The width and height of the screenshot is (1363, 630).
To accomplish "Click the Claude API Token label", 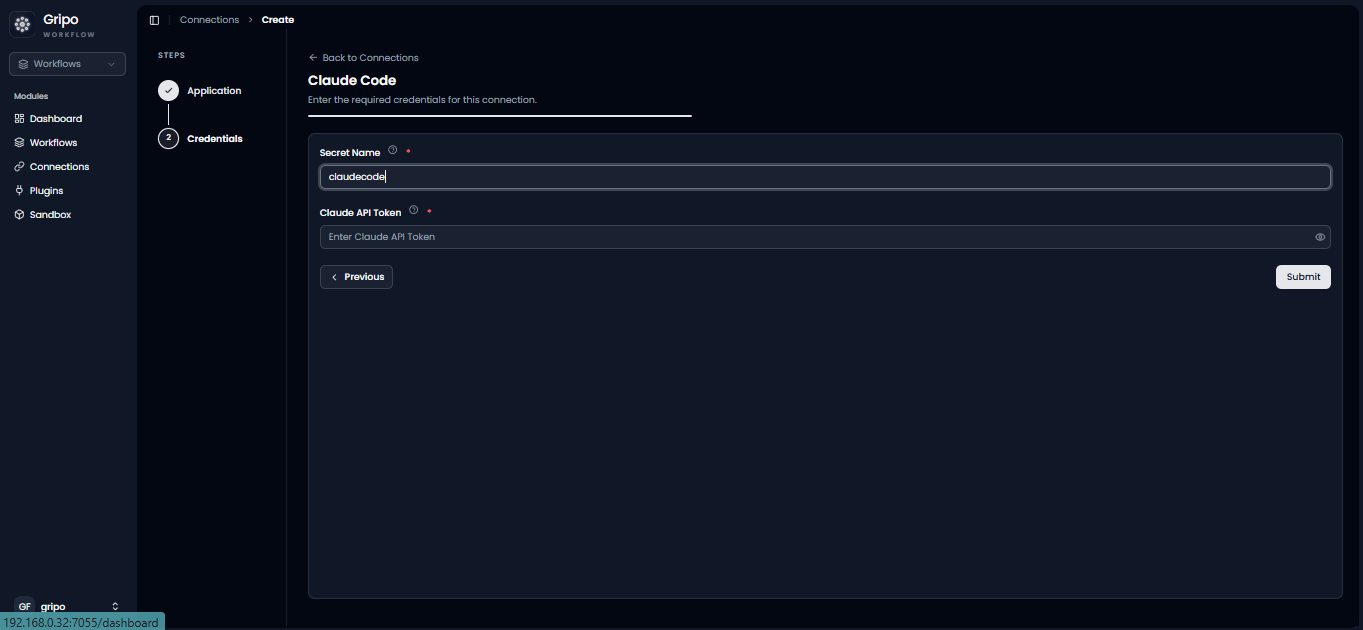I will (x=360, y=213).
